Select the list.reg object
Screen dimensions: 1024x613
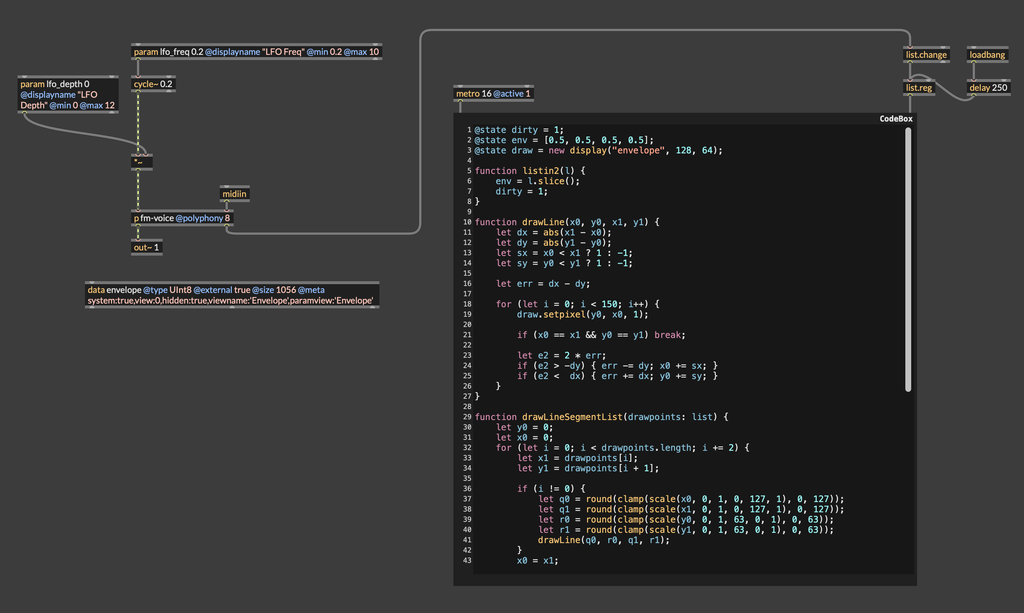pos(920,88)
